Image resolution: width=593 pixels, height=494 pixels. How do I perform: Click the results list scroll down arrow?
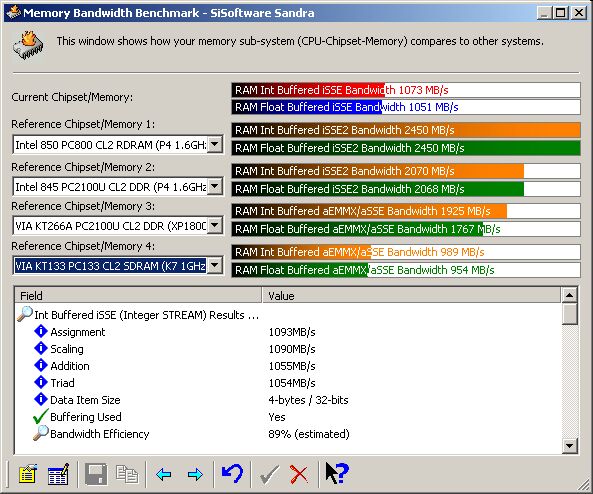[570, 445]
